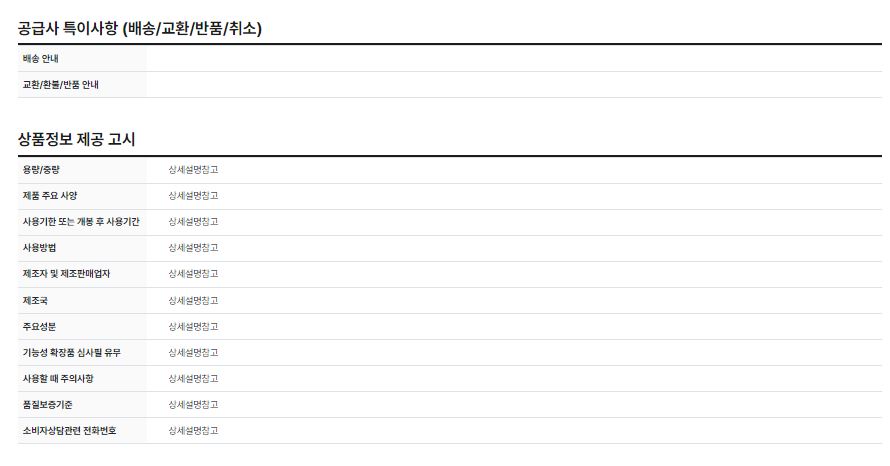Click the 제조자 및 제조판매업자 label
890x466 pixels.
click(66, 274)
